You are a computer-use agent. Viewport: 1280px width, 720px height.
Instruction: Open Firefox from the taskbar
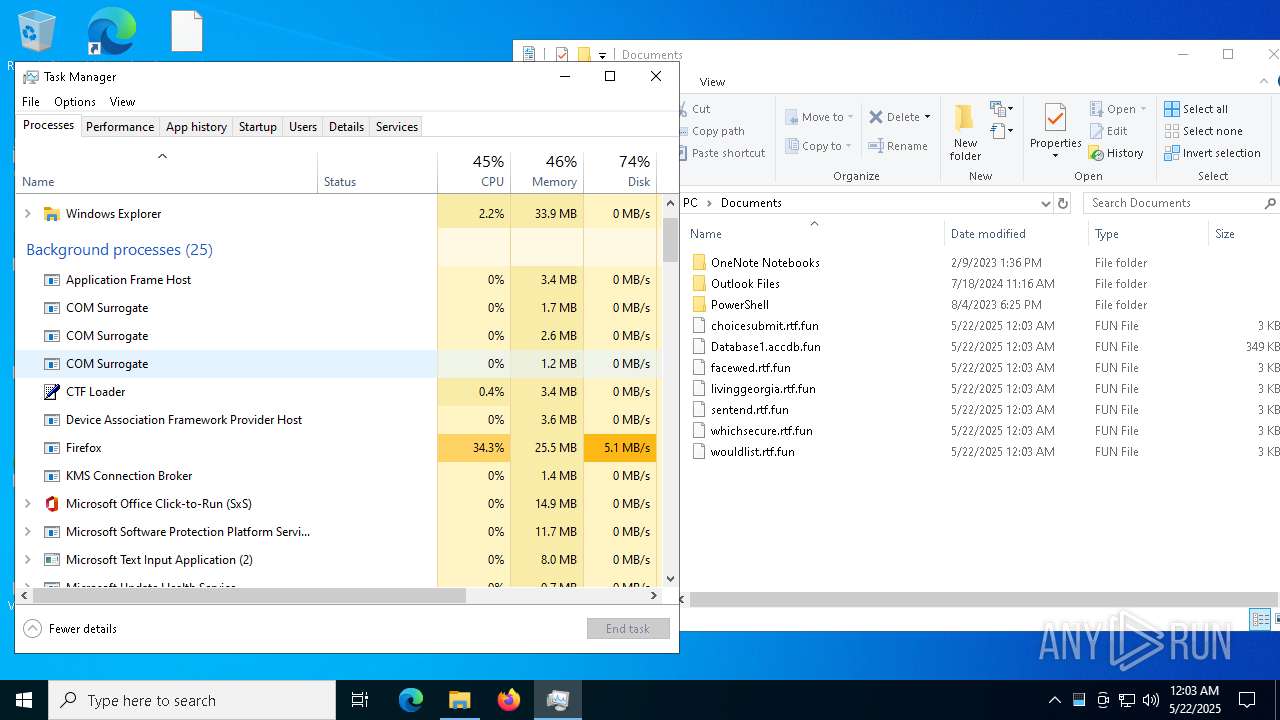tap(509, 700)
